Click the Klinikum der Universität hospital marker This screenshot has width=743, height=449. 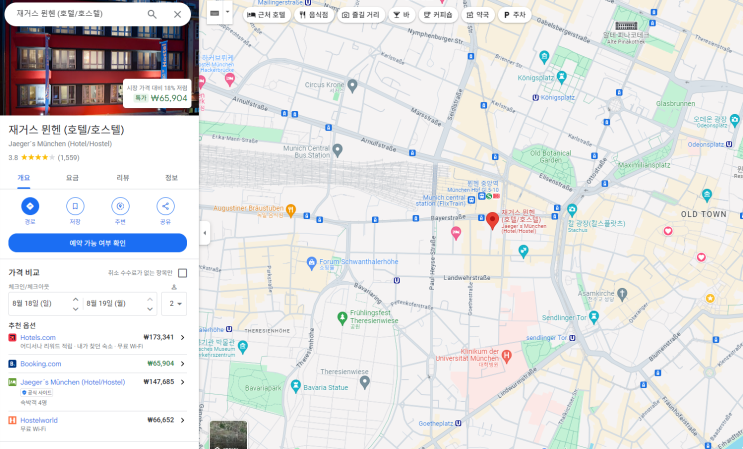pos(507,356)
